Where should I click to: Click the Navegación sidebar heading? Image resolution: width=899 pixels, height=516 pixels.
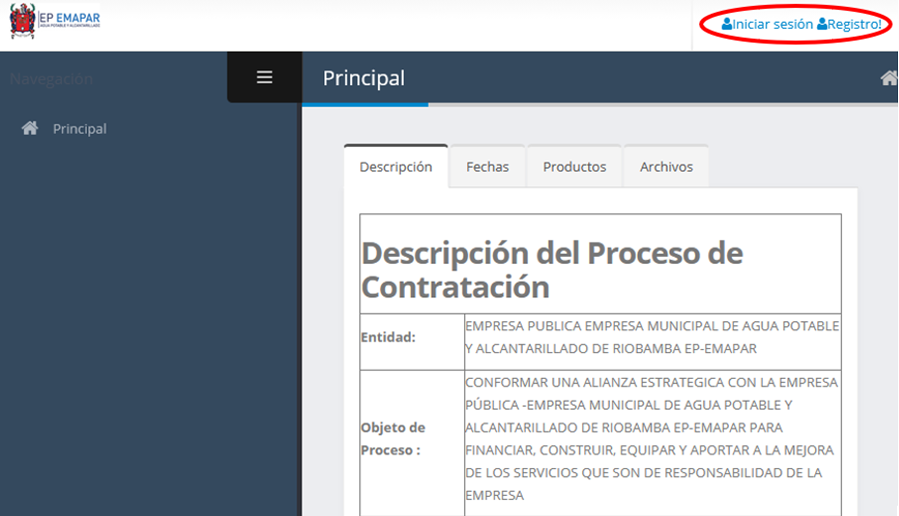point(51,79)
